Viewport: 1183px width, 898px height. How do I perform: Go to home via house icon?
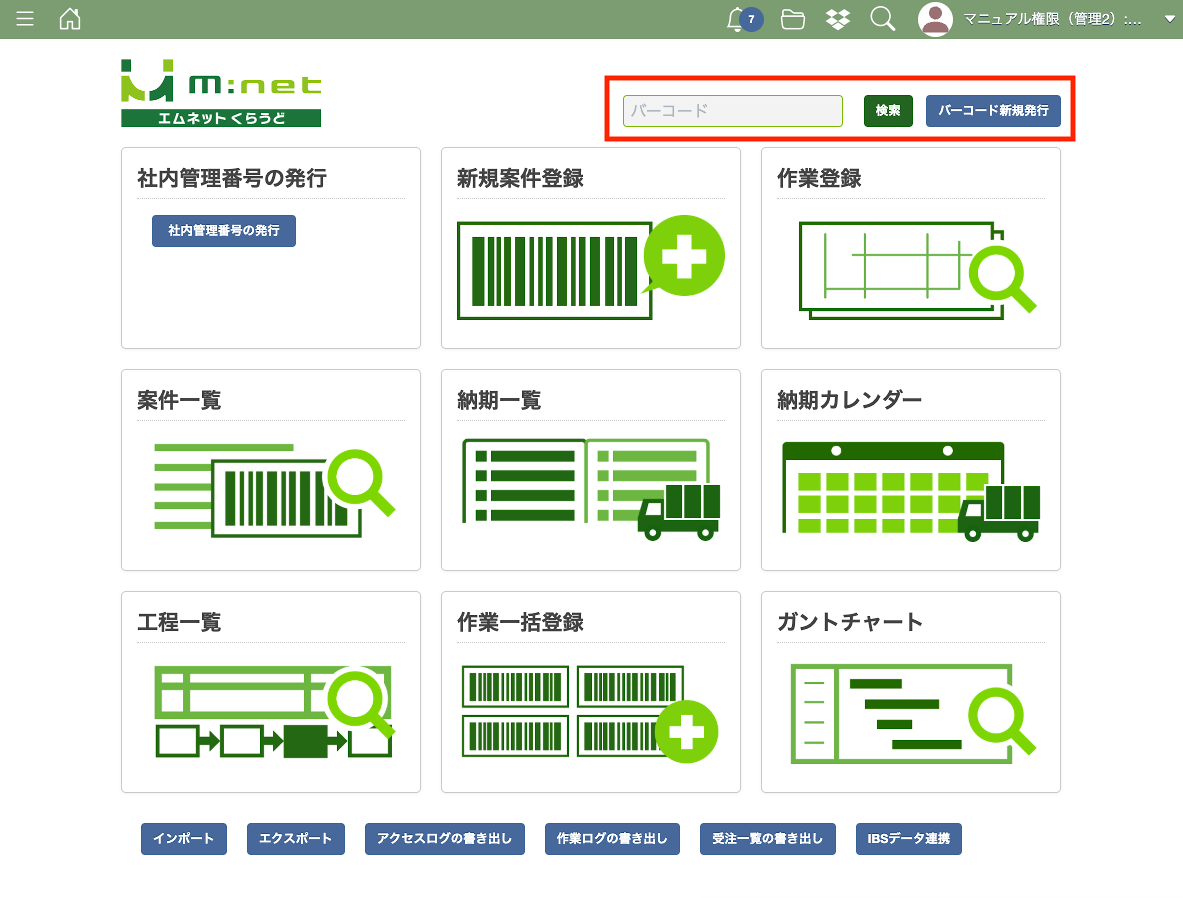[x=70, y=19]
